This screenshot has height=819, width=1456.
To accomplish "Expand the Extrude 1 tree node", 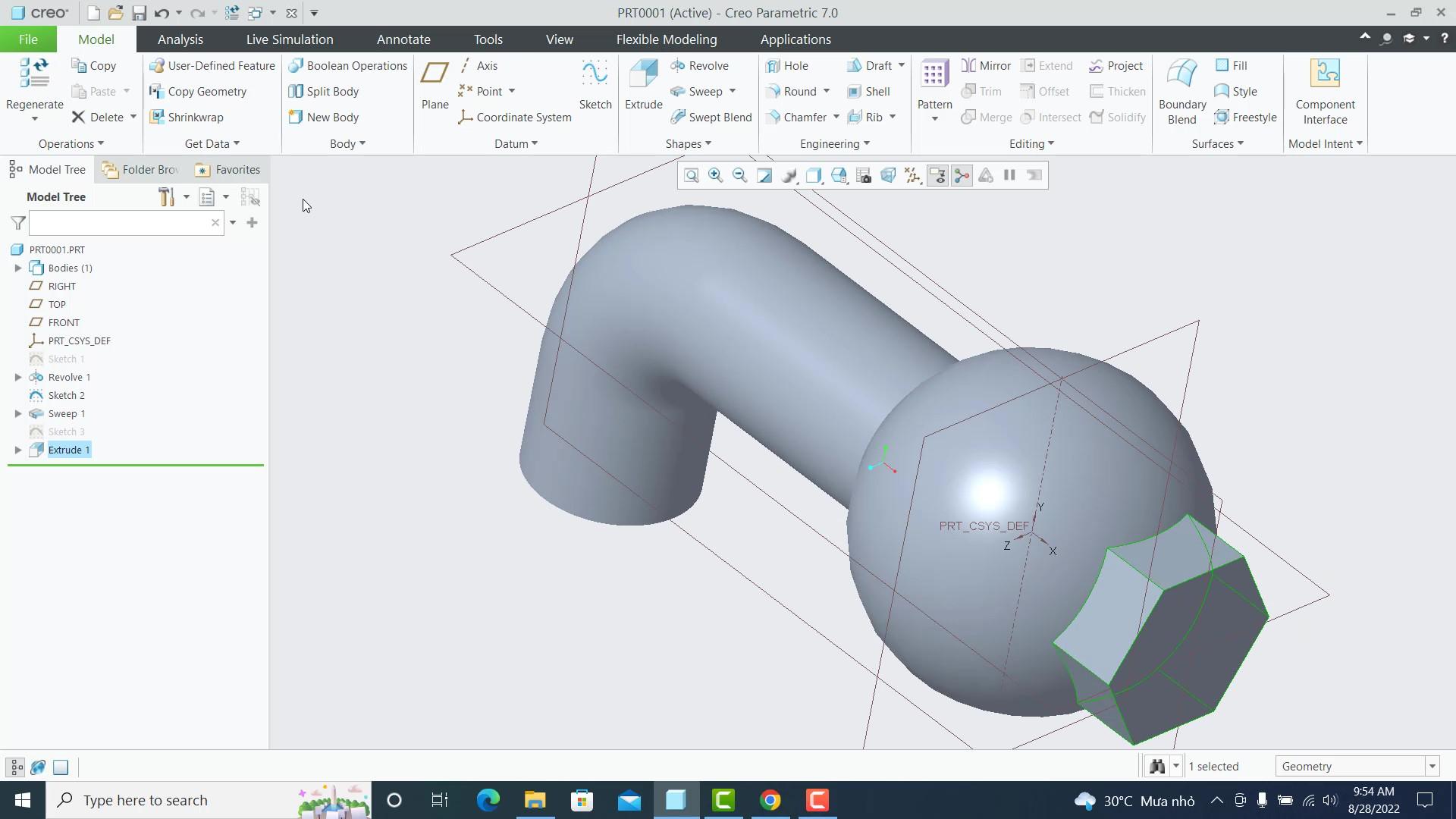I will pos(17,450).
